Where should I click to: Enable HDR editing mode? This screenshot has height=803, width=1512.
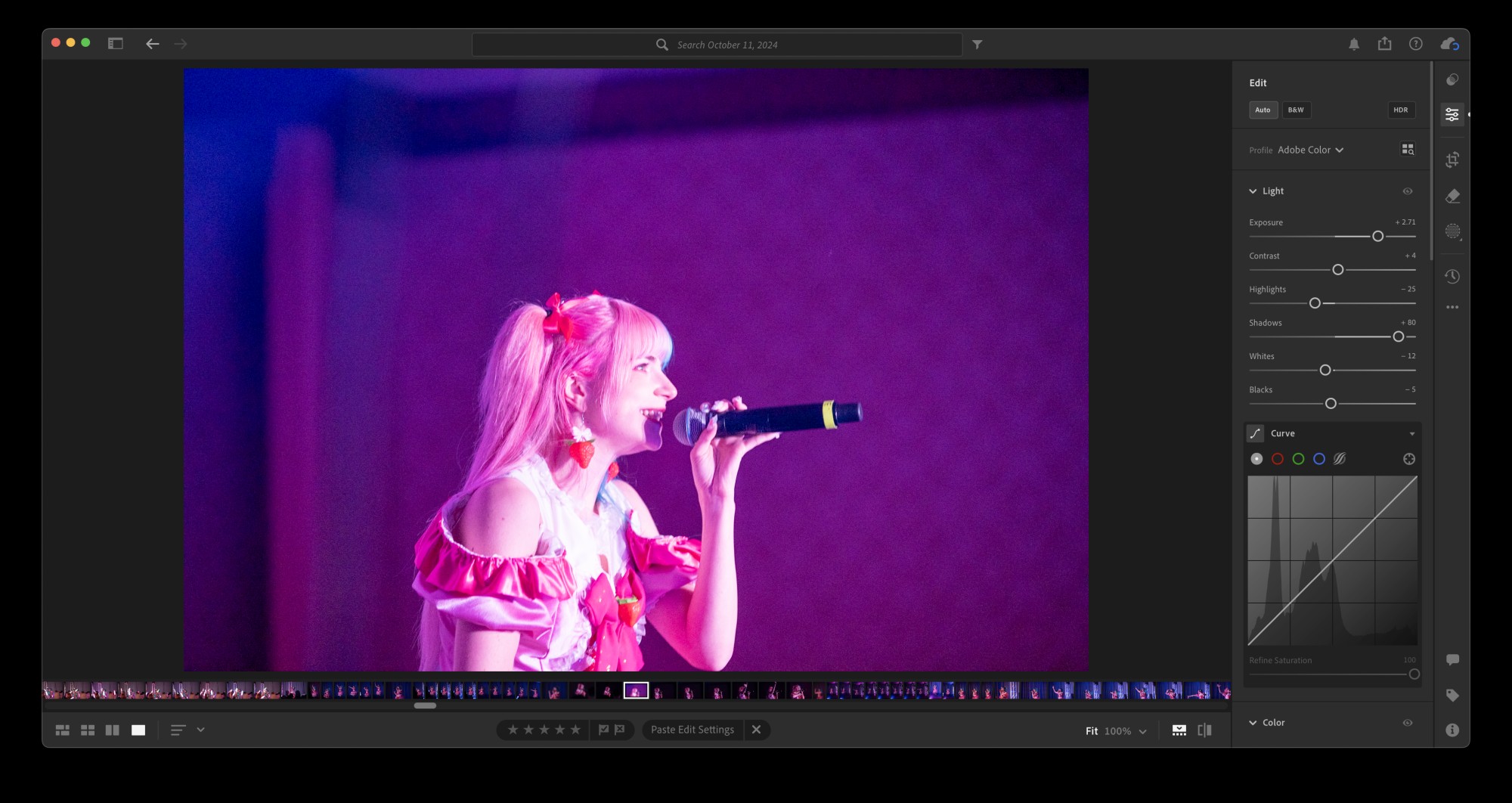coord(1400,110)
